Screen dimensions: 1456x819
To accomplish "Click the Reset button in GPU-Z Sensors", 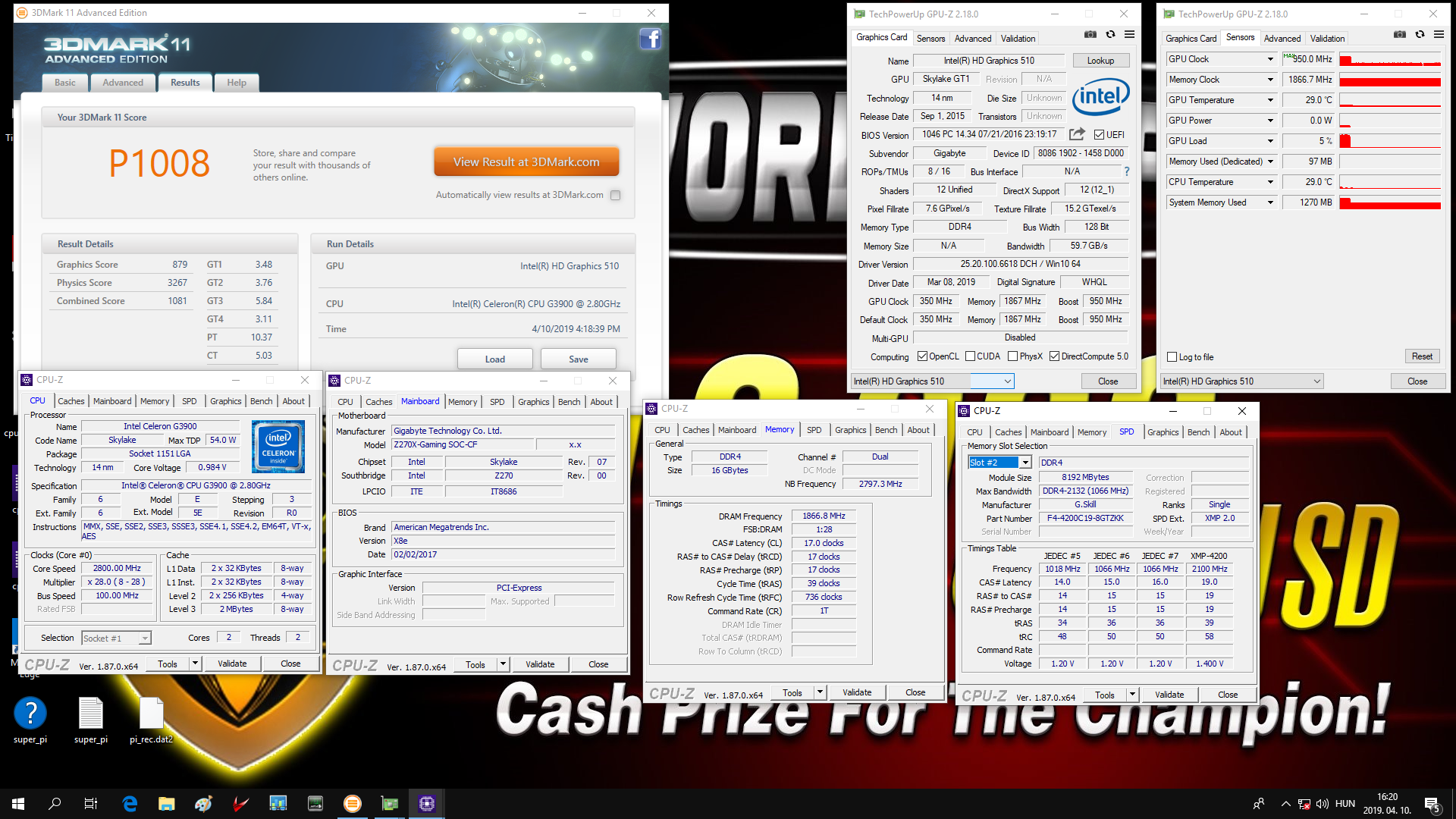I will (1422, 356).
